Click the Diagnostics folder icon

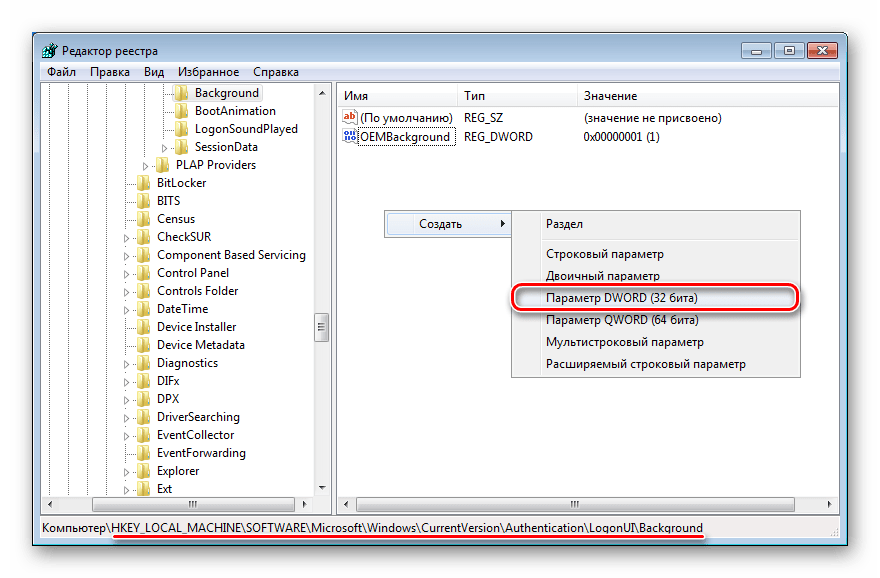[144, 363]
